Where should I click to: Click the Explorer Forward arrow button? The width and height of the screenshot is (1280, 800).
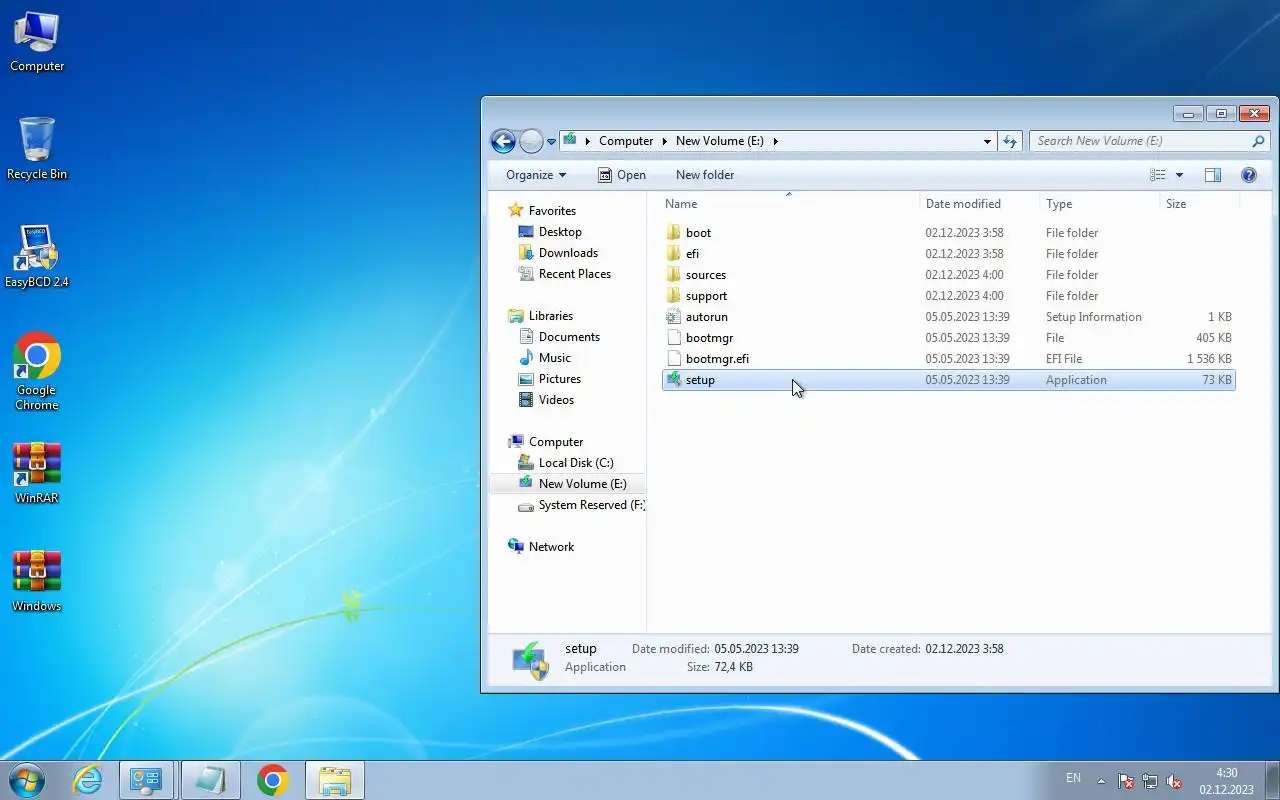[x=531, y=141]
